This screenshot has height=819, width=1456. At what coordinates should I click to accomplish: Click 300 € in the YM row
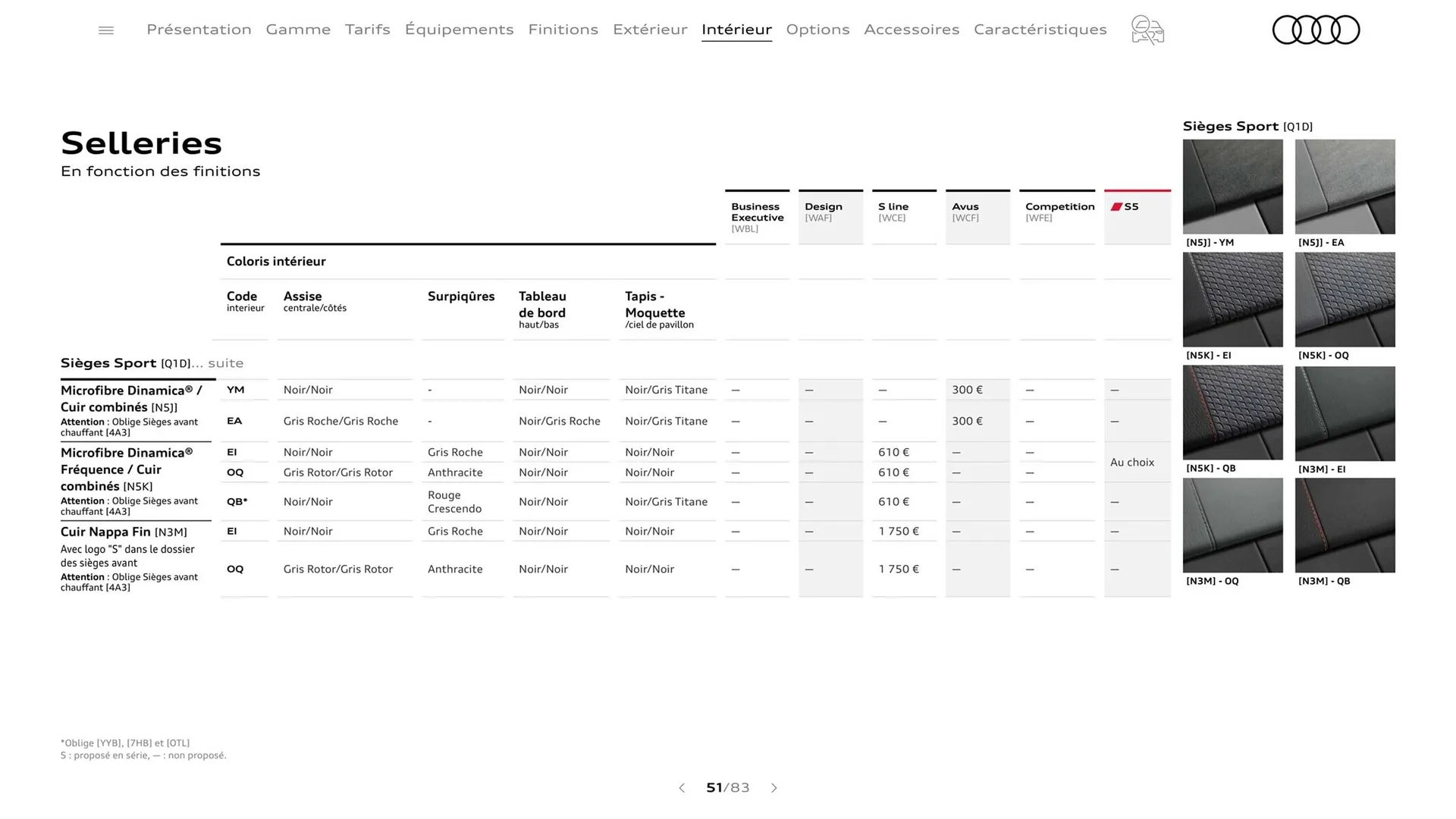(967, 390)
